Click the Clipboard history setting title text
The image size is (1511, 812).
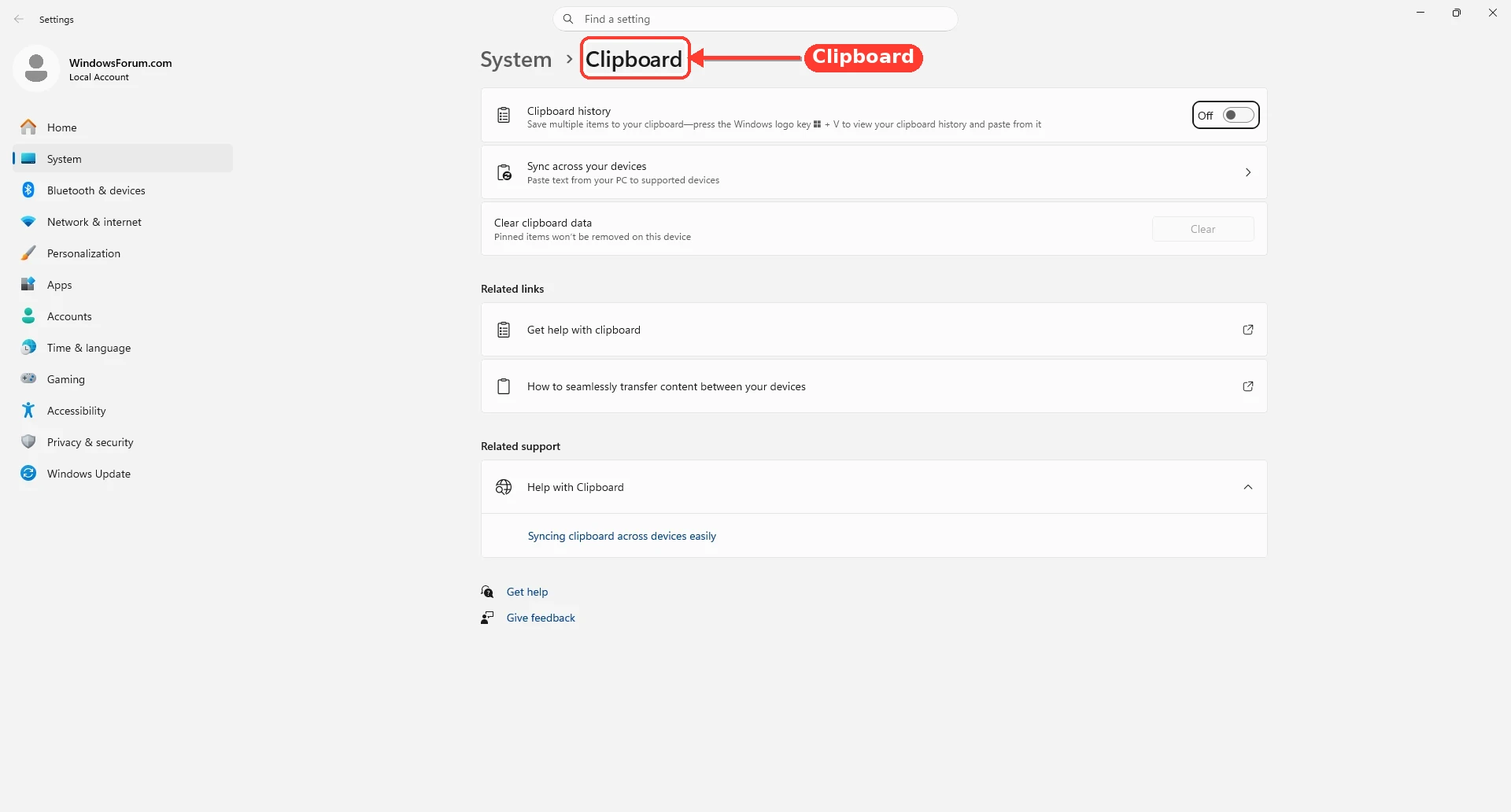569,111
